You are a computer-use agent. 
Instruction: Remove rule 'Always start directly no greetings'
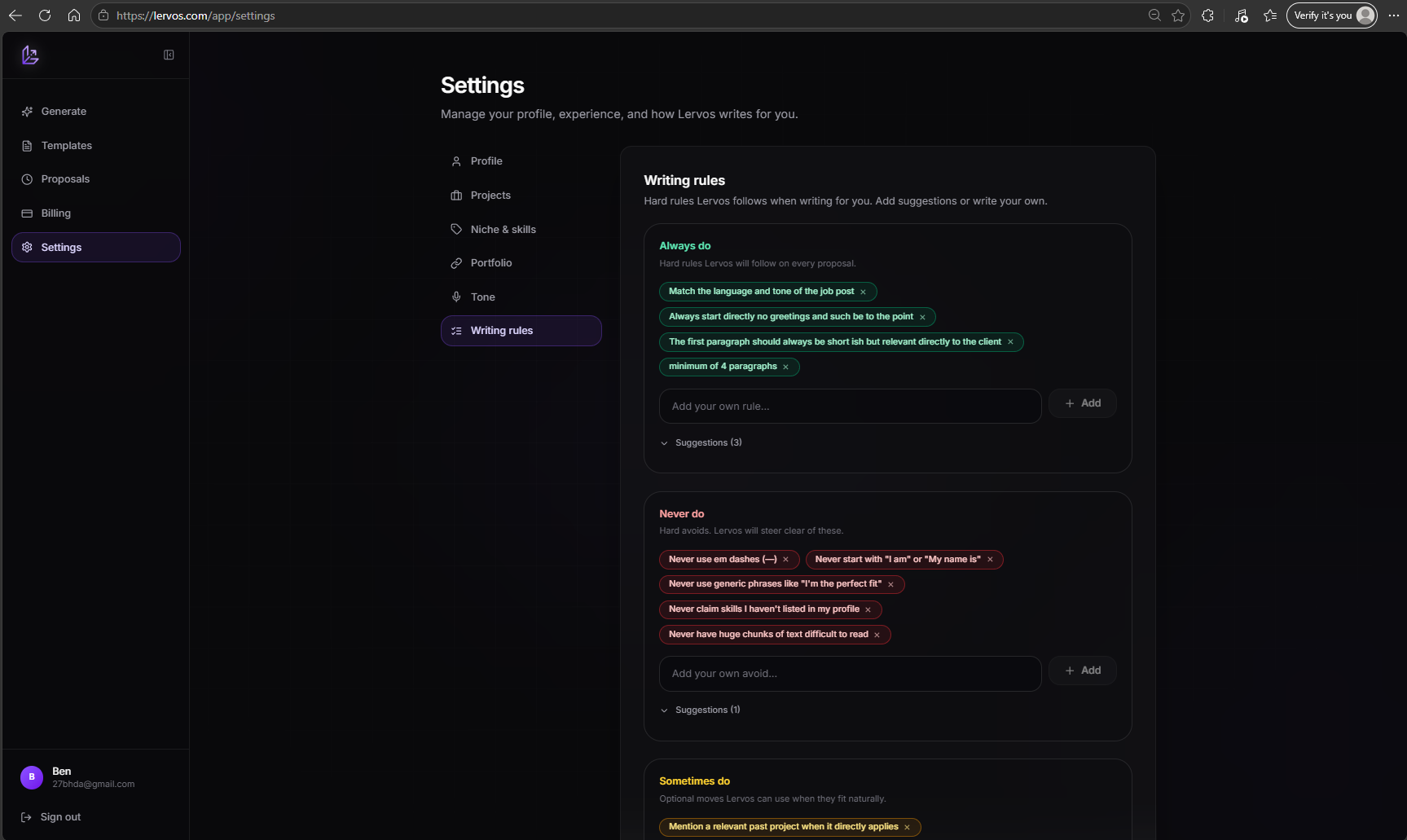coord(922,317)
